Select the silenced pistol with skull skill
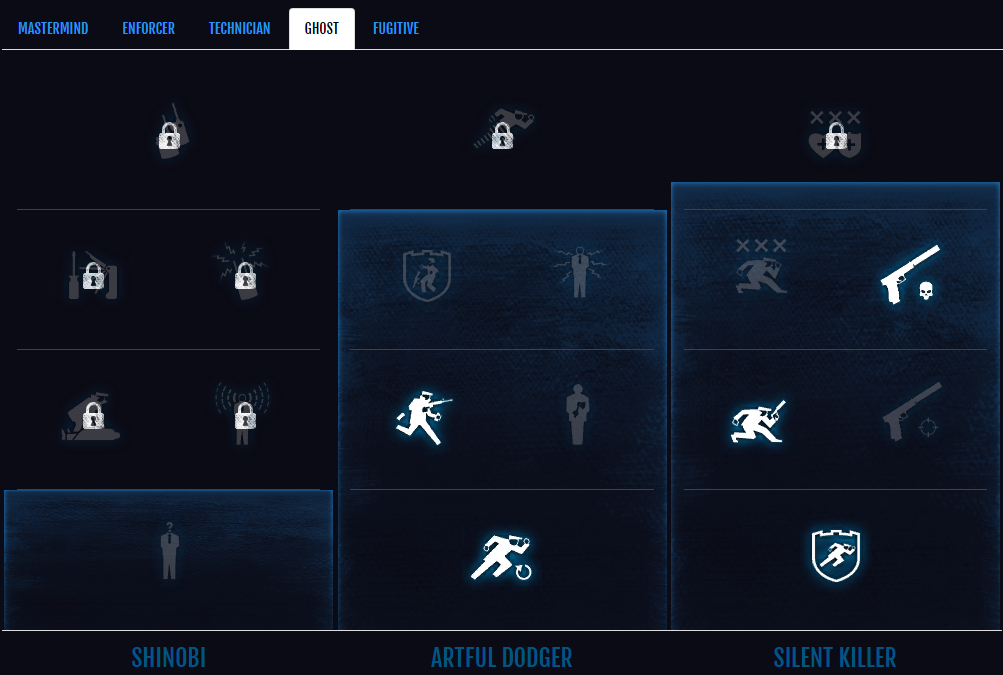1003x675 pixels. [910, 274]
